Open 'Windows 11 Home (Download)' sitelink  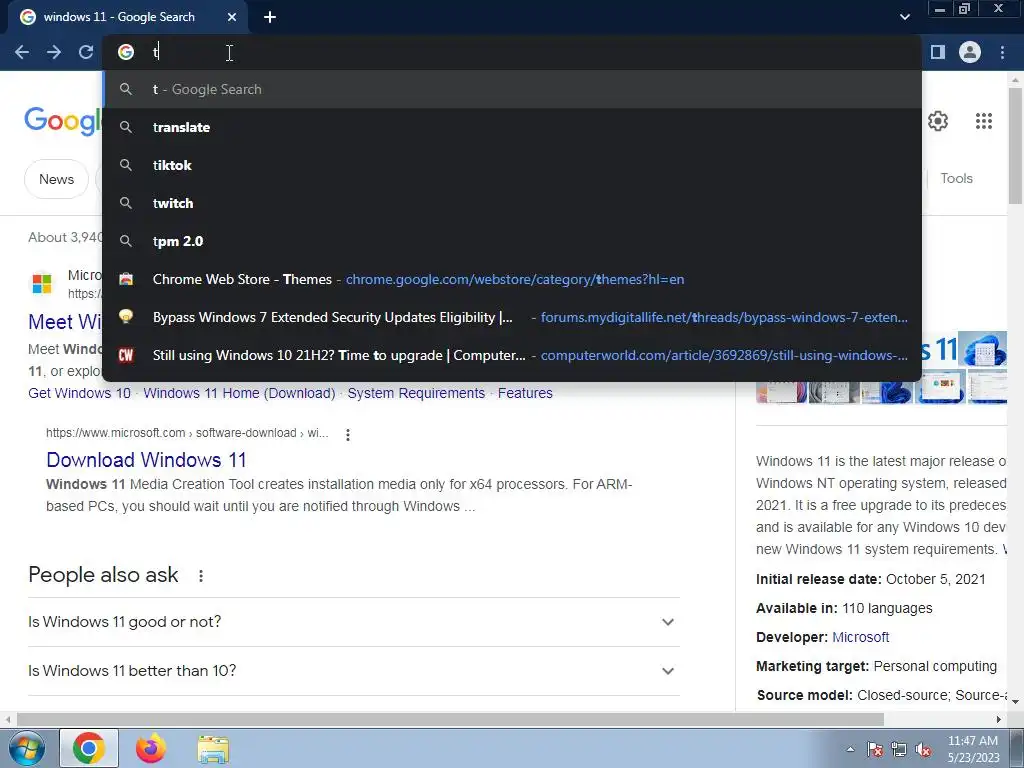(x=239, y=393)
